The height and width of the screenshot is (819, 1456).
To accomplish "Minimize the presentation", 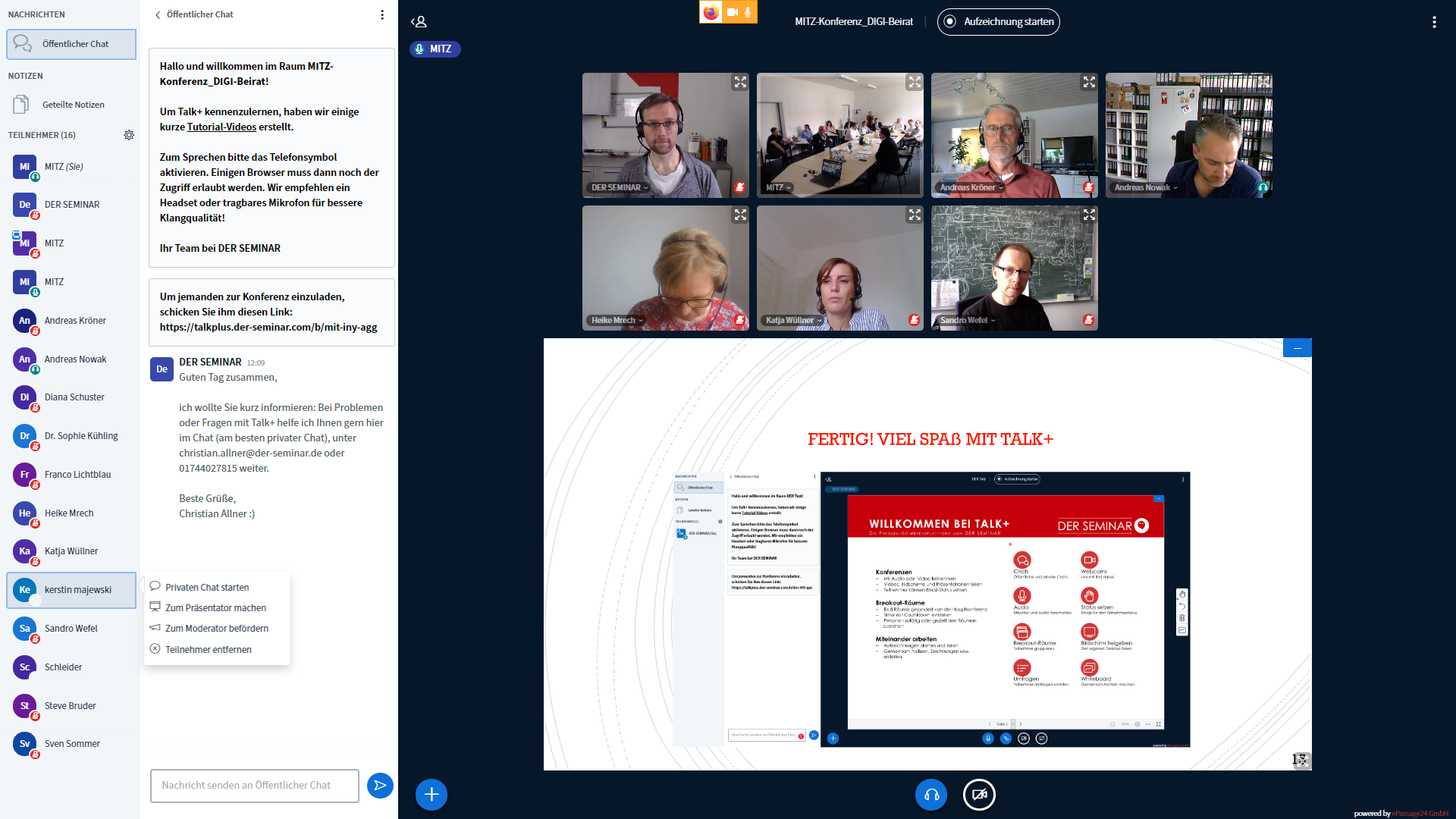I will (x=1298, y=348).
